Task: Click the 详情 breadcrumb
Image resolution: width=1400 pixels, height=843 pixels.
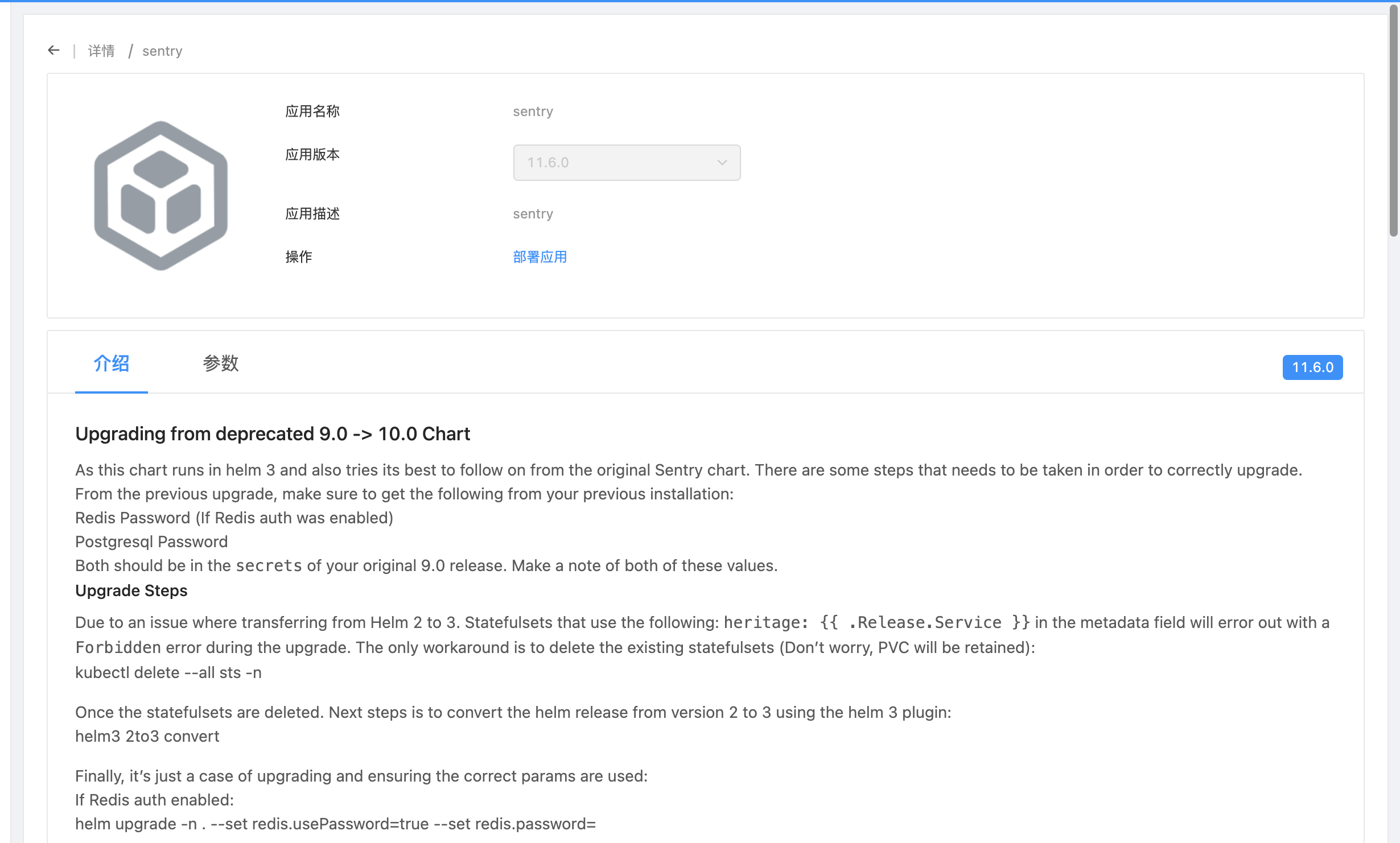Action: pos(101,51)
